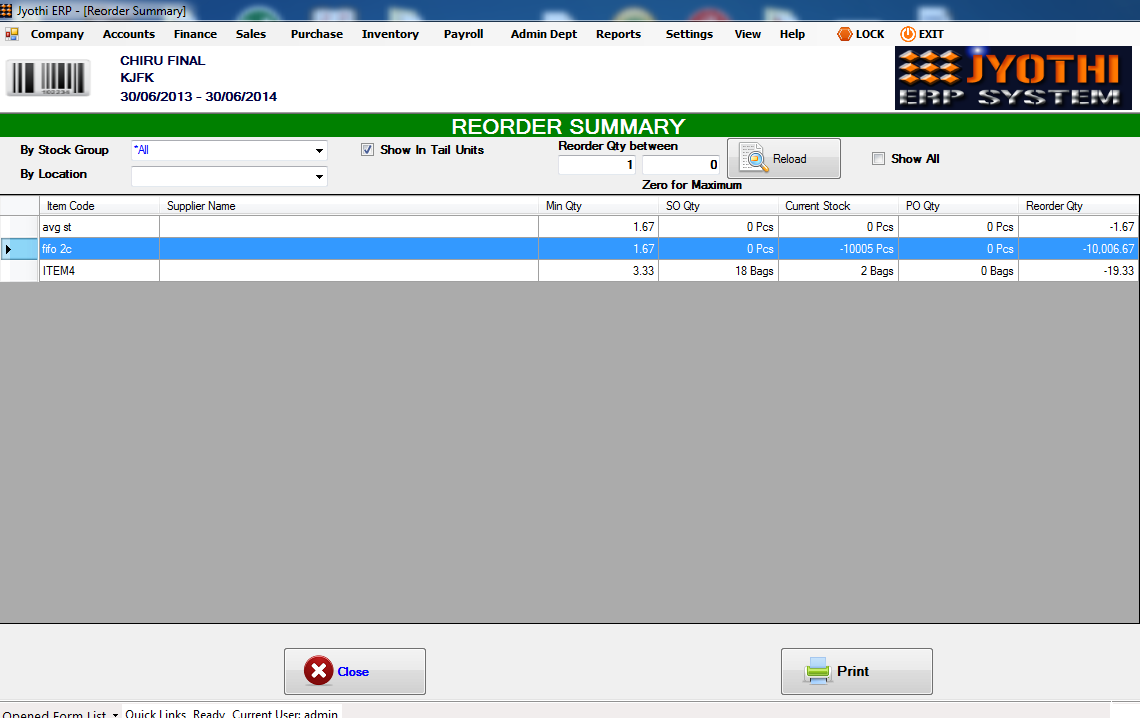Open the By Location dropdown

[321, 175]
